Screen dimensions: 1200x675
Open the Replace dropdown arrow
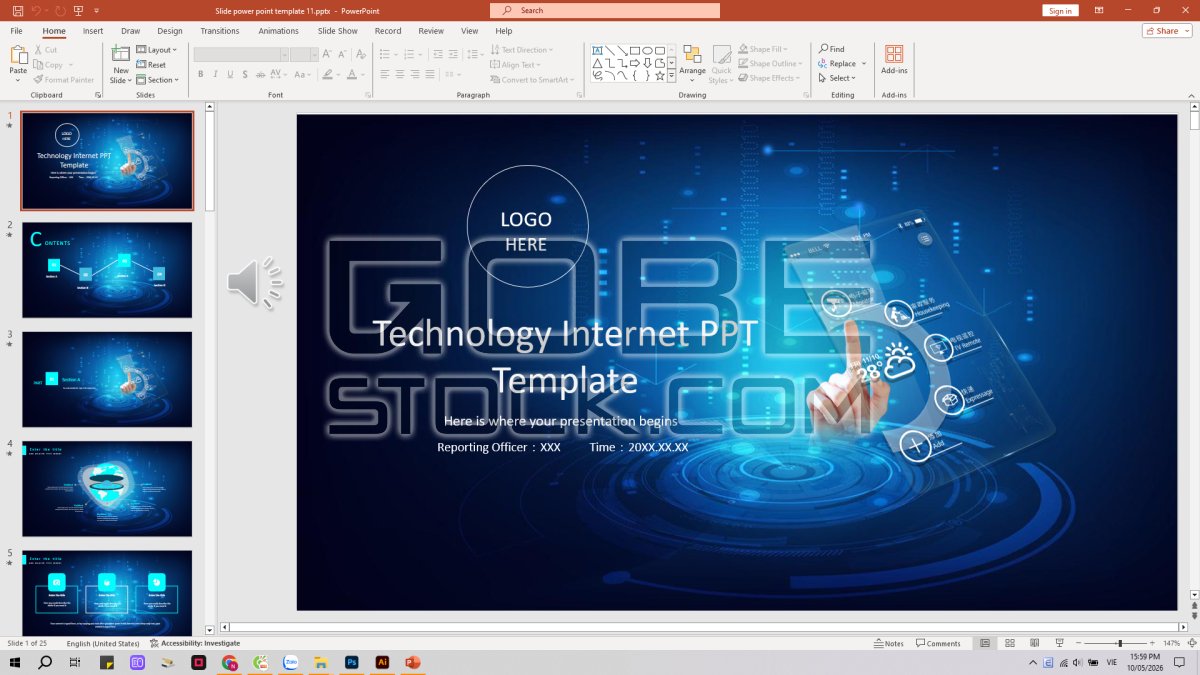pos(864,63)
